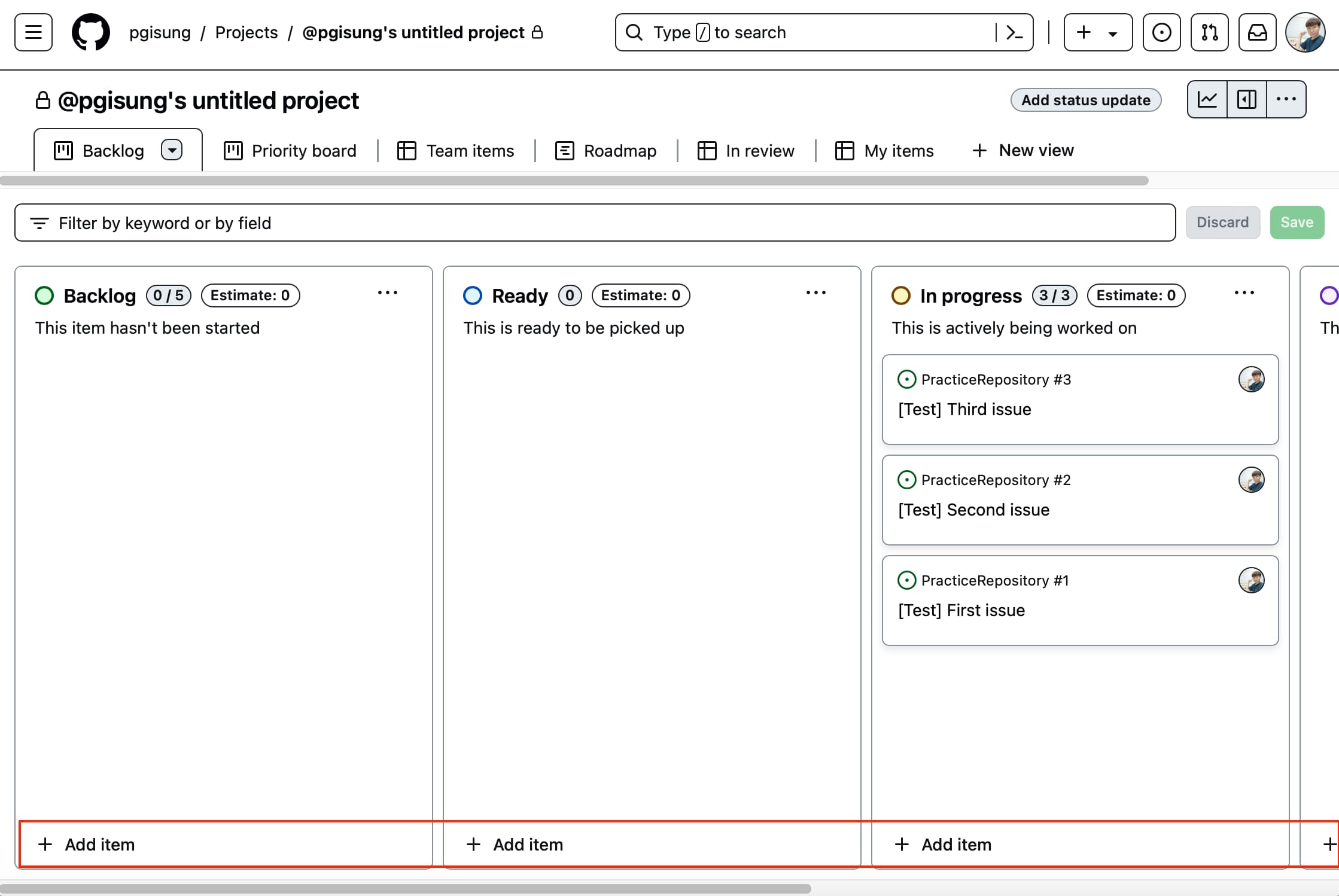
Task: Click the project title heading
Action: [x=208, y=100]
